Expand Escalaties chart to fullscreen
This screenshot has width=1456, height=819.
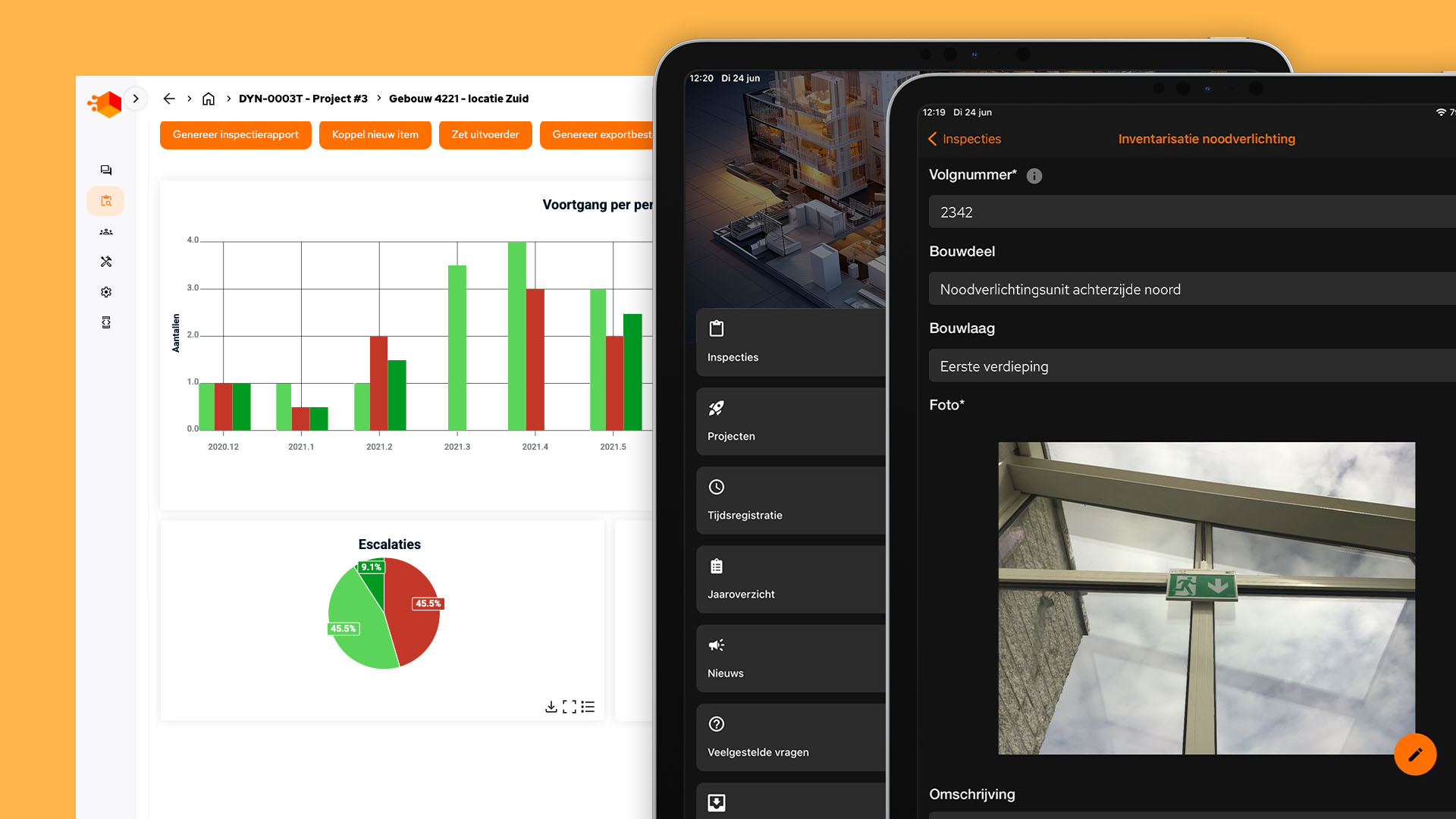coord(570,707)
